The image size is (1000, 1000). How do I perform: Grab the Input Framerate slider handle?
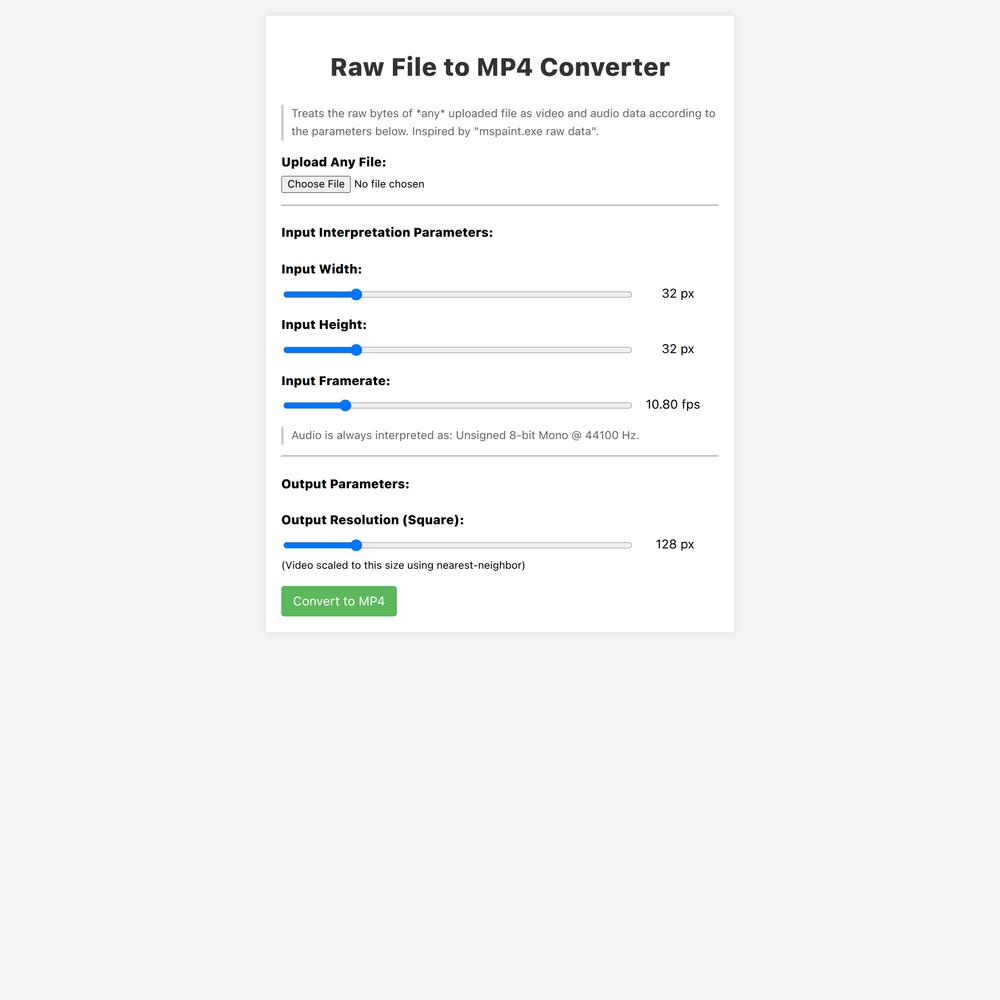pyautogui.click(x=345, y=405)
